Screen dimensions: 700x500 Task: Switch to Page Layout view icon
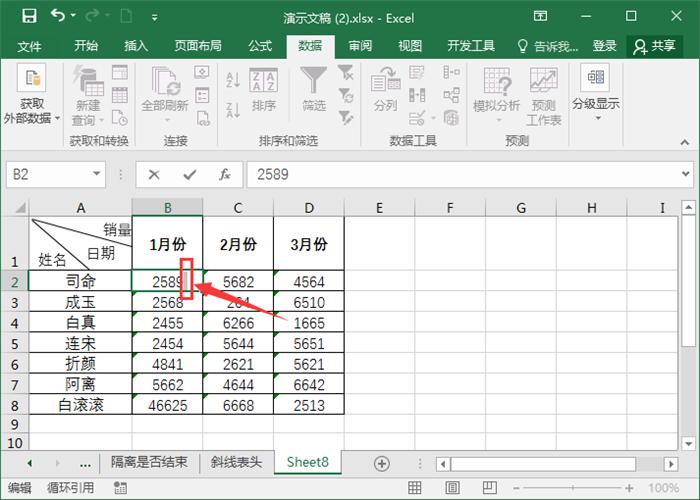[x=452, y=488]
